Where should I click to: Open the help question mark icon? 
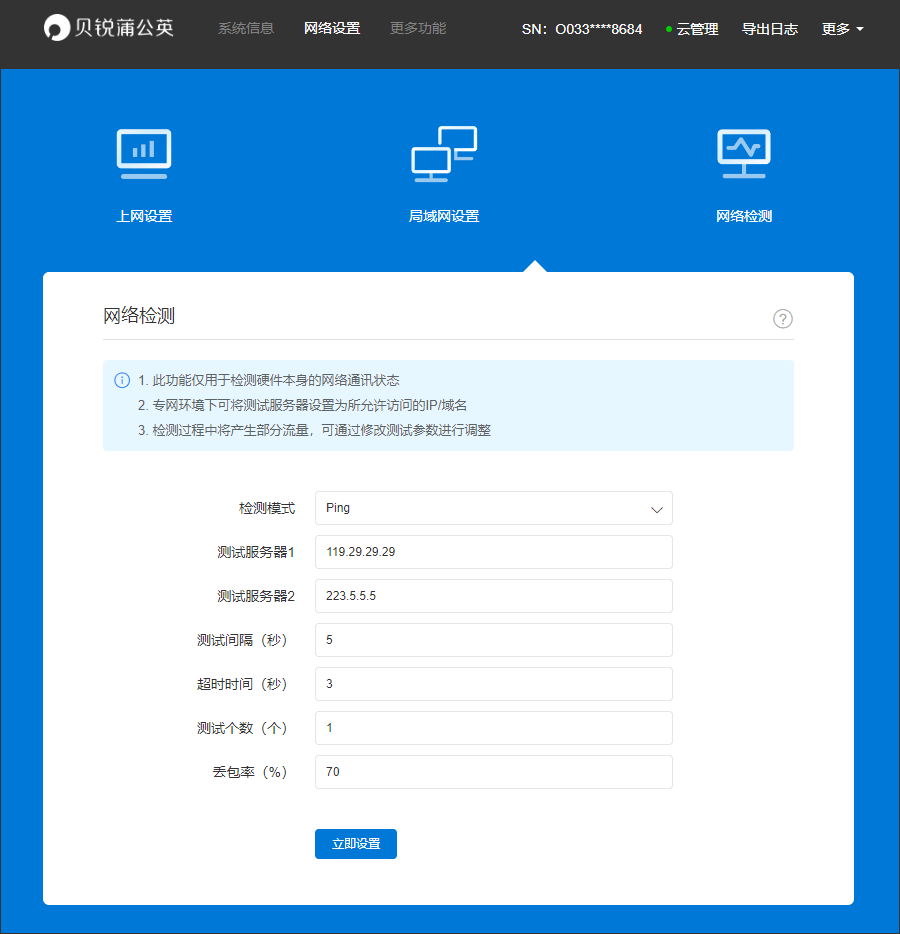(782, 319)
